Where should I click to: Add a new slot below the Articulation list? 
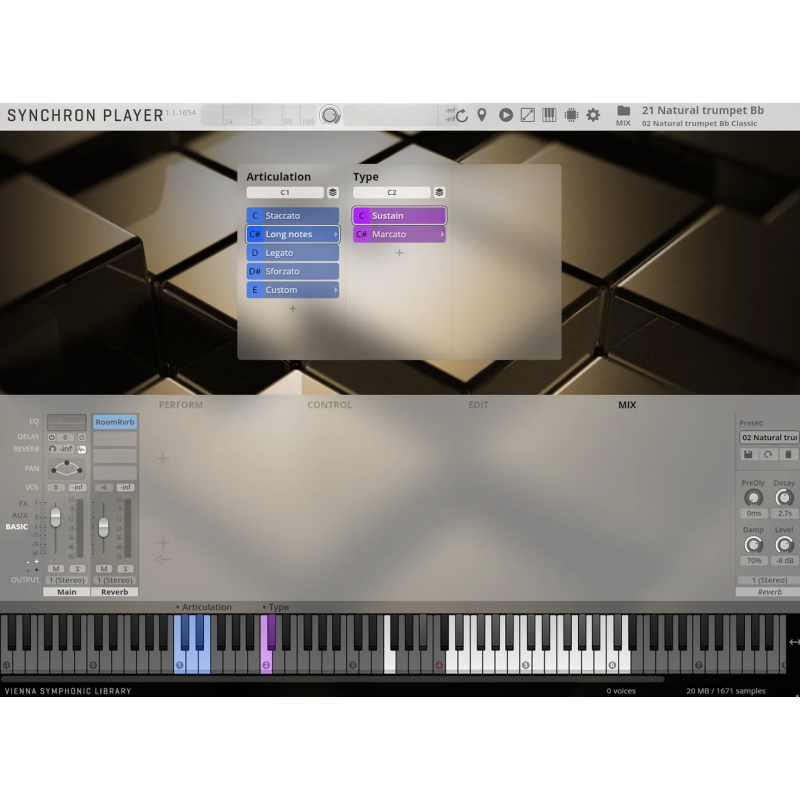click(x=293, y=309)
